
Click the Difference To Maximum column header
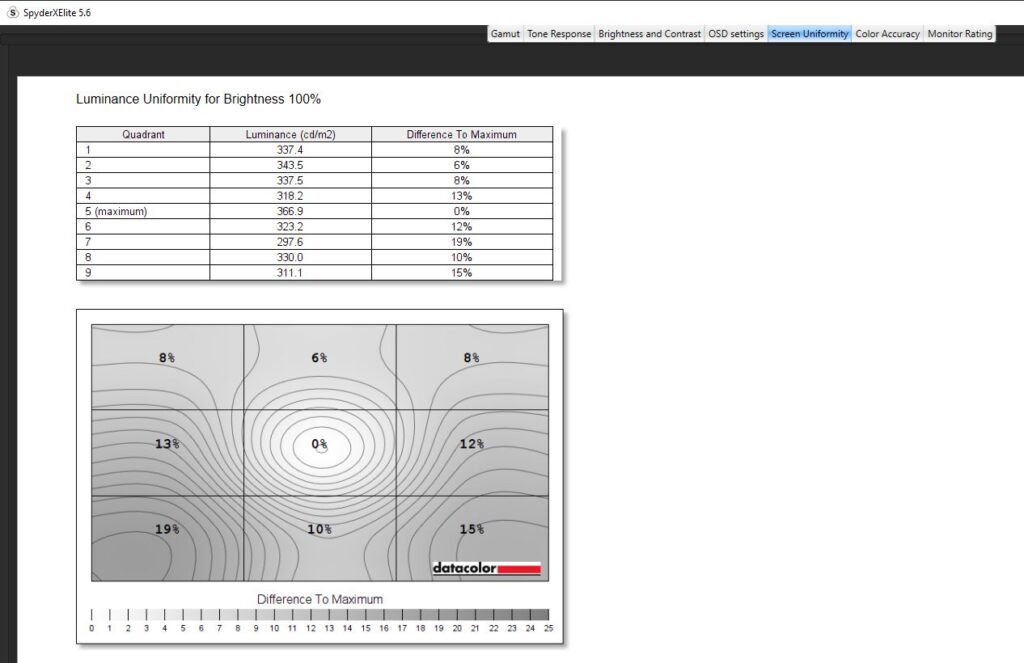(461, 134)
